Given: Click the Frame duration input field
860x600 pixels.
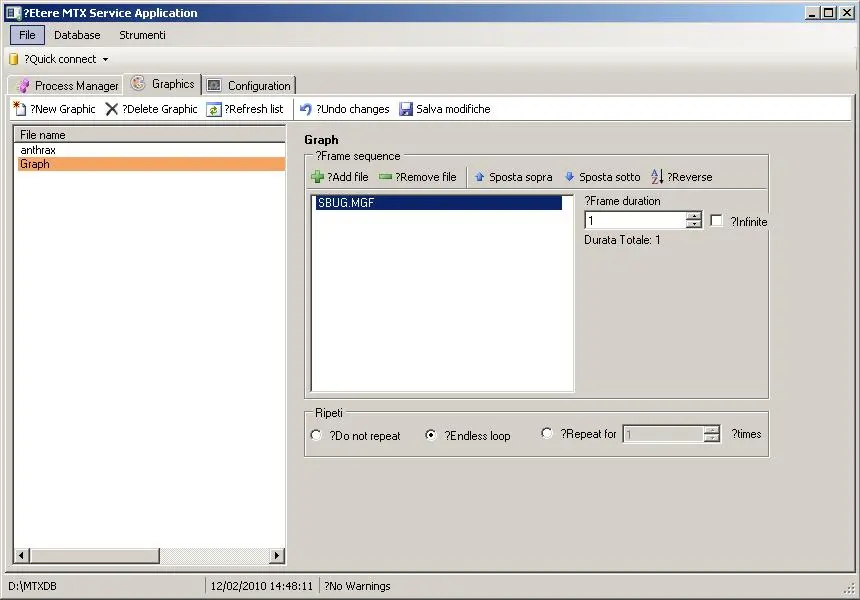Looking at the screenshot, I should 635,220.
